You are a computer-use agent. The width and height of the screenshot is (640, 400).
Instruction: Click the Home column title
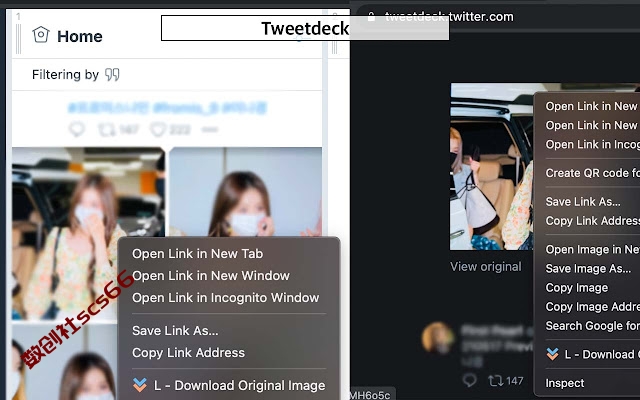coord(80,36)
